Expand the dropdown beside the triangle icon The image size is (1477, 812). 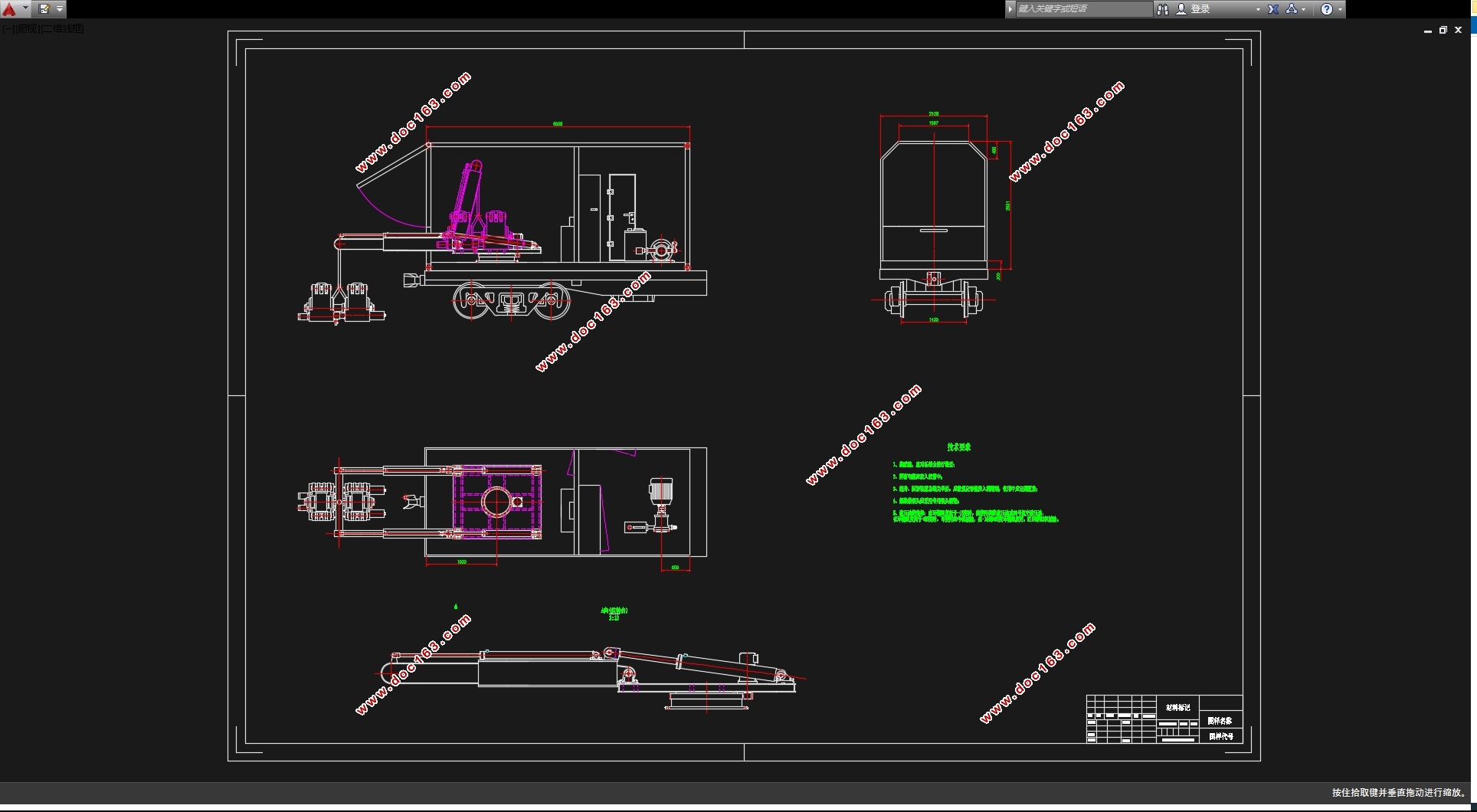pyautogui.click(x=1304, y=9)
